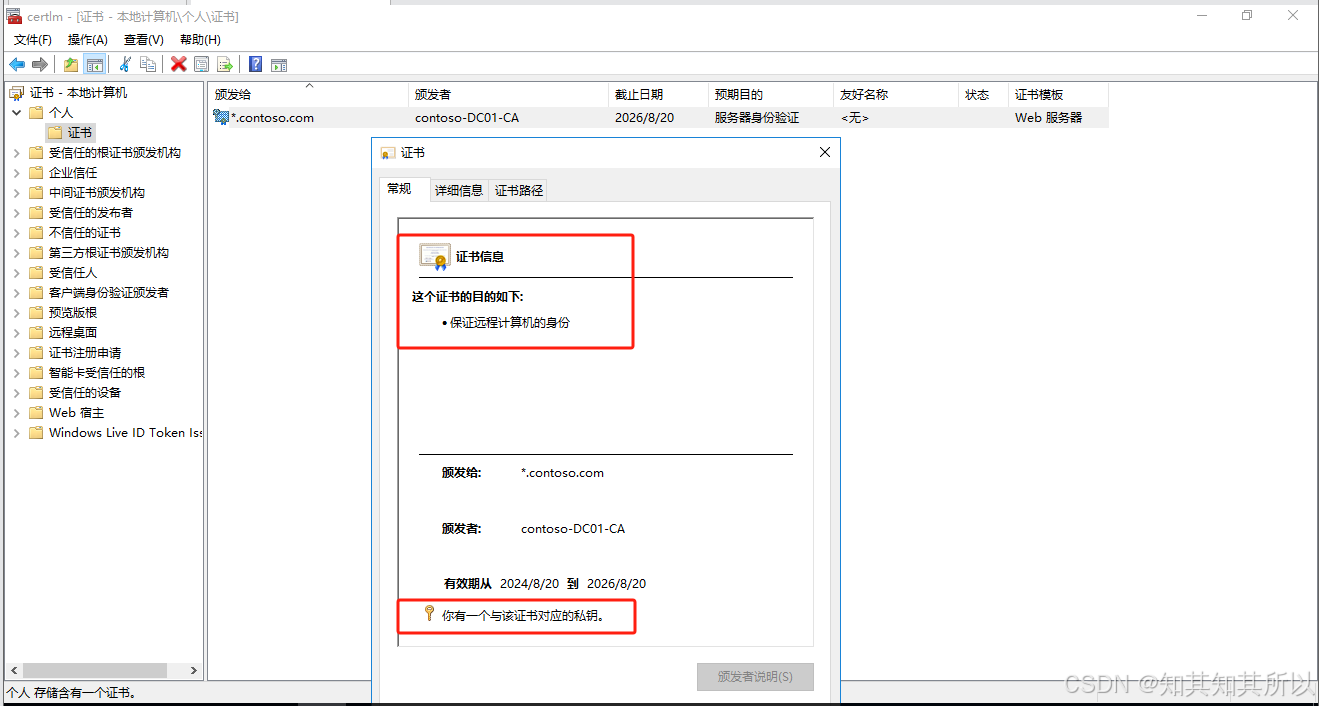Viewport: 1319px width, 706px height.
Task: Click the tree pane horizontal scrollbar right arrow
Action: tap(194, 671)
